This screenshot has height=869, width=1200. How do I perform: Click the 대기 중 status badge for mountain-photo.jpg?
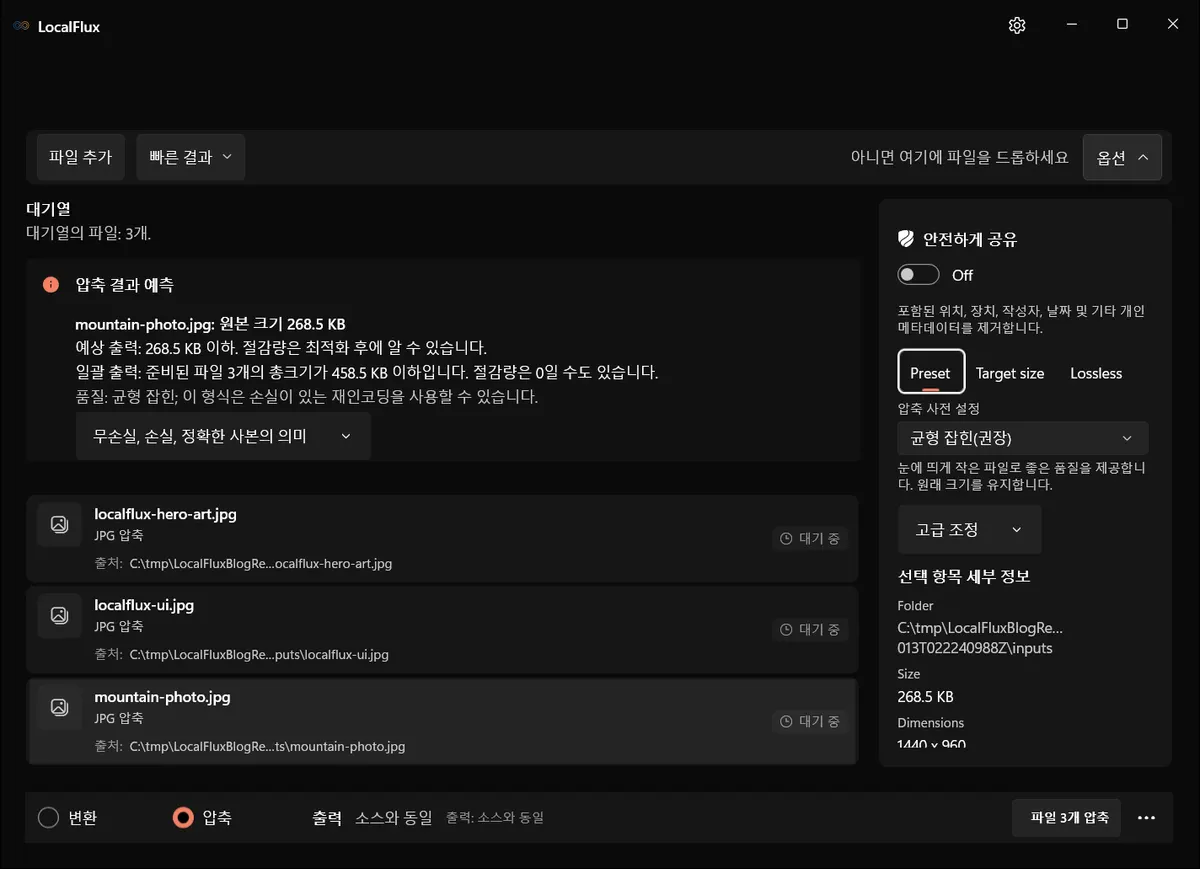coord(811,721)
